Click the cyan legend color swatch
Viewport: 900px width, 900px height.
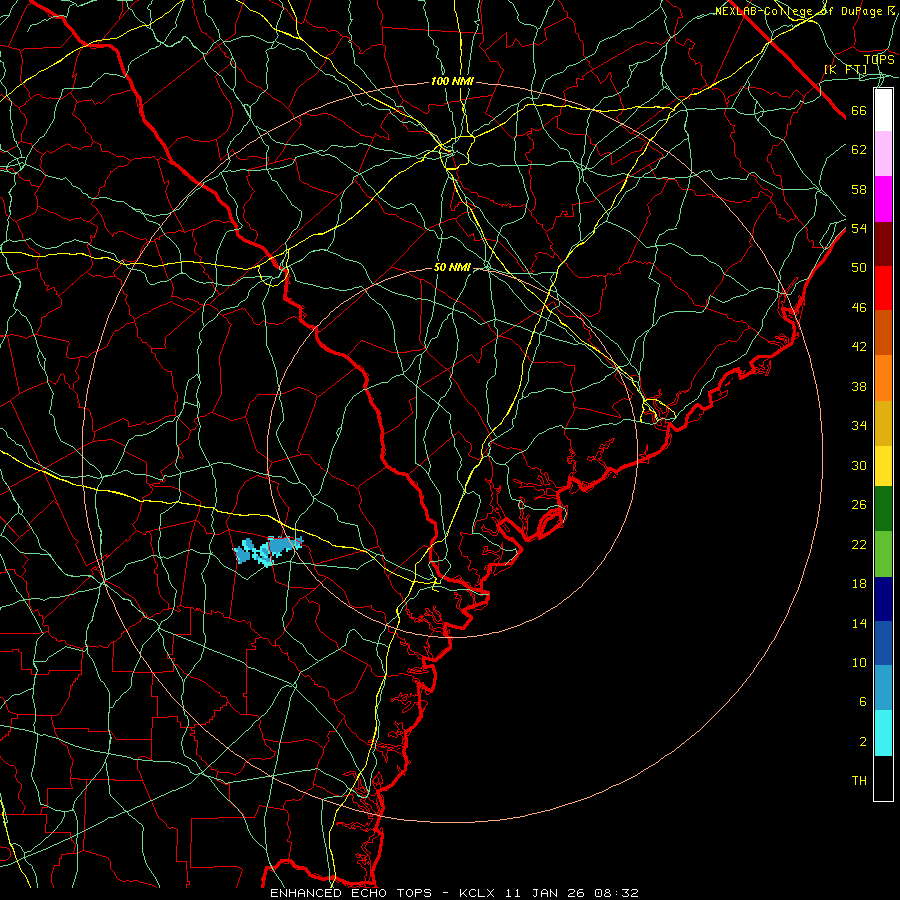883,733
